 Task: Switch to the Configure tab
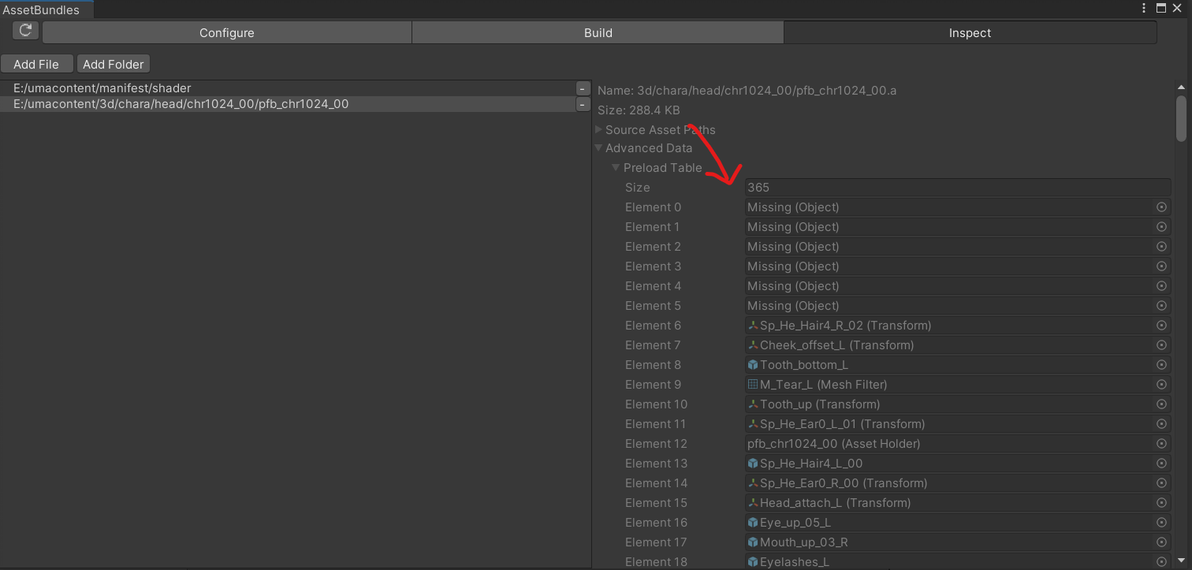(227, 33)
